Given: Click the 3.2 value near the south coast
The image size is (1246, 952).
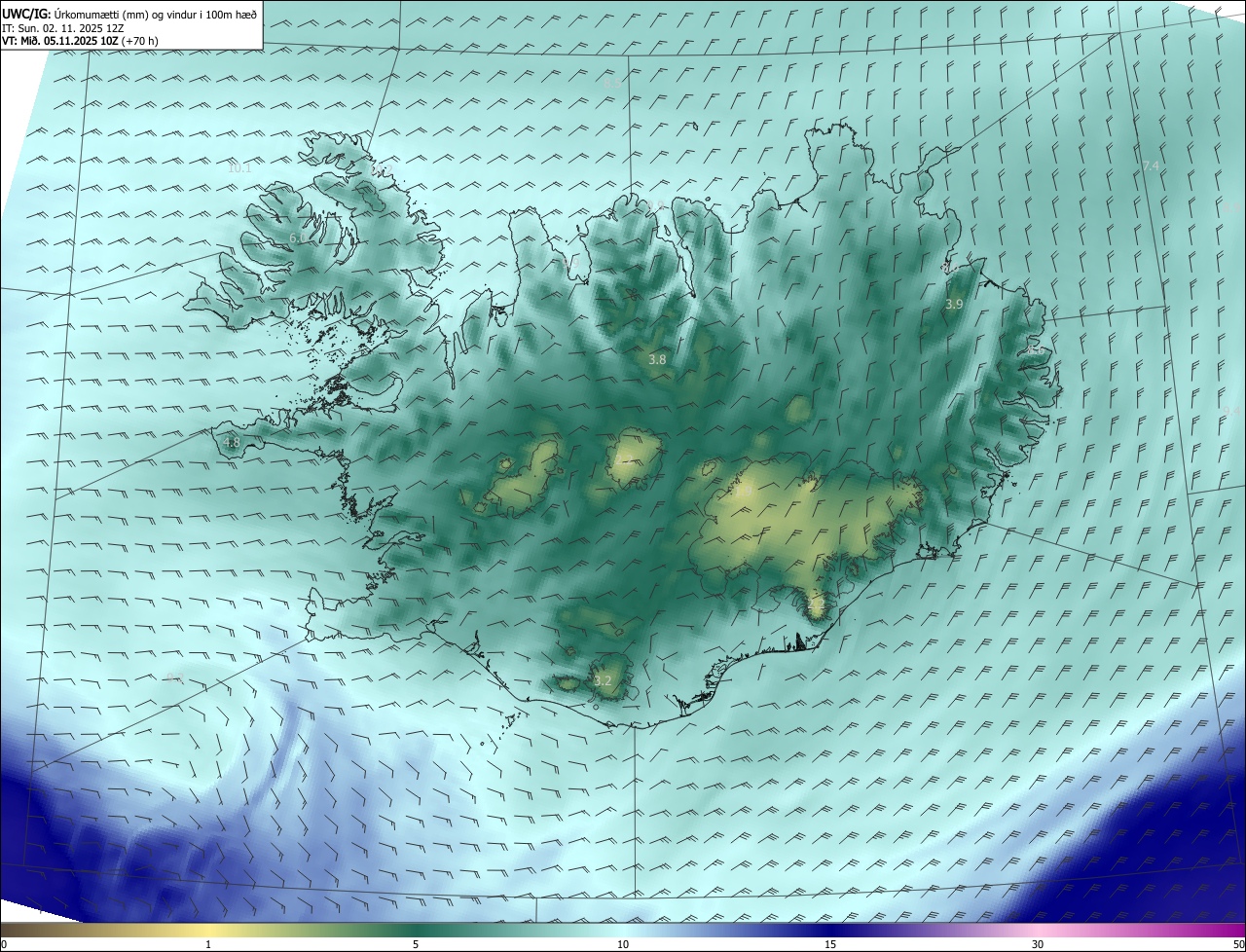Looking at the screenshot, I should (603, 680).
